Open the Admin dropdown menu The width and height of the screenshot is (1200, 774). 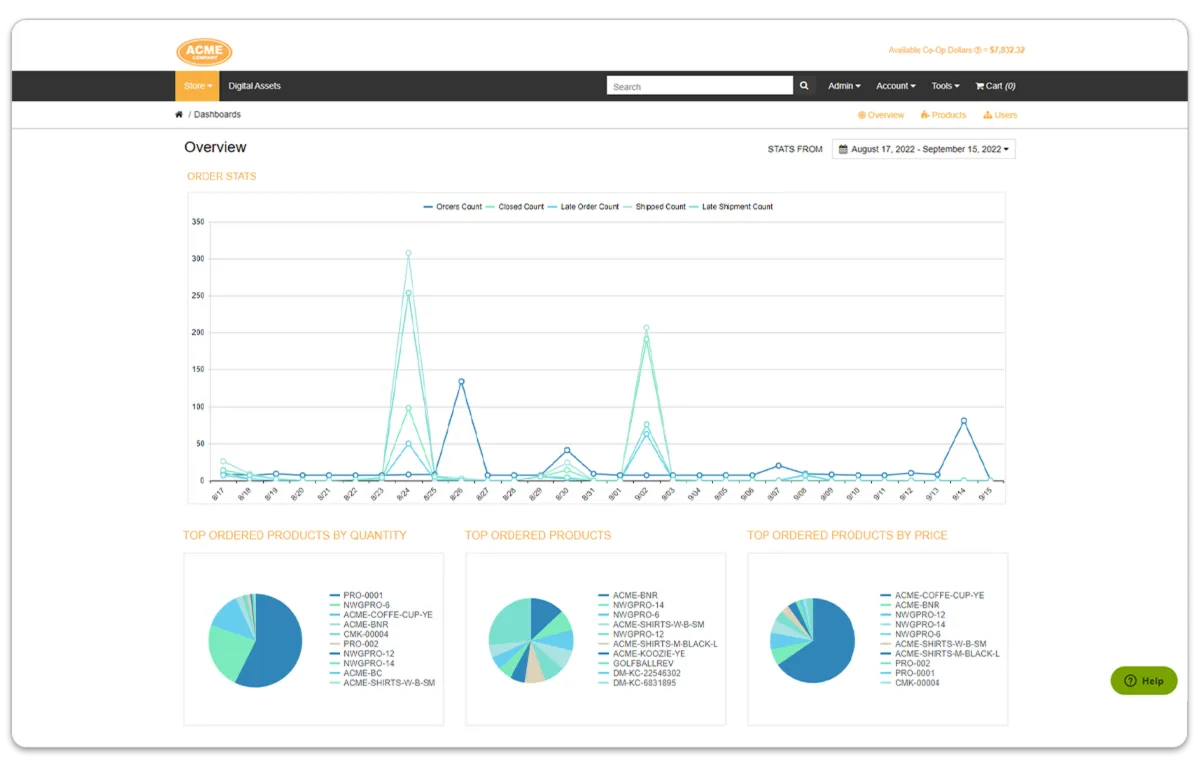click(x=844, y=86)
